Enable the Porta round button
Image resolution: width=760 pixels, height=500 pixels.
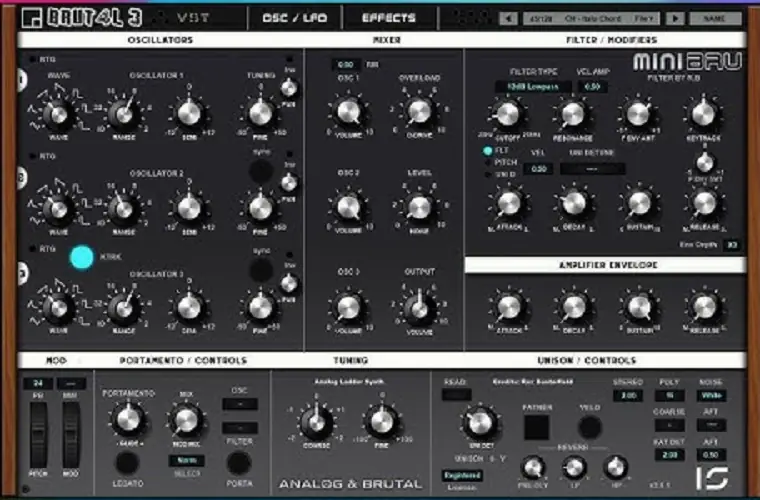coord(238,462)
